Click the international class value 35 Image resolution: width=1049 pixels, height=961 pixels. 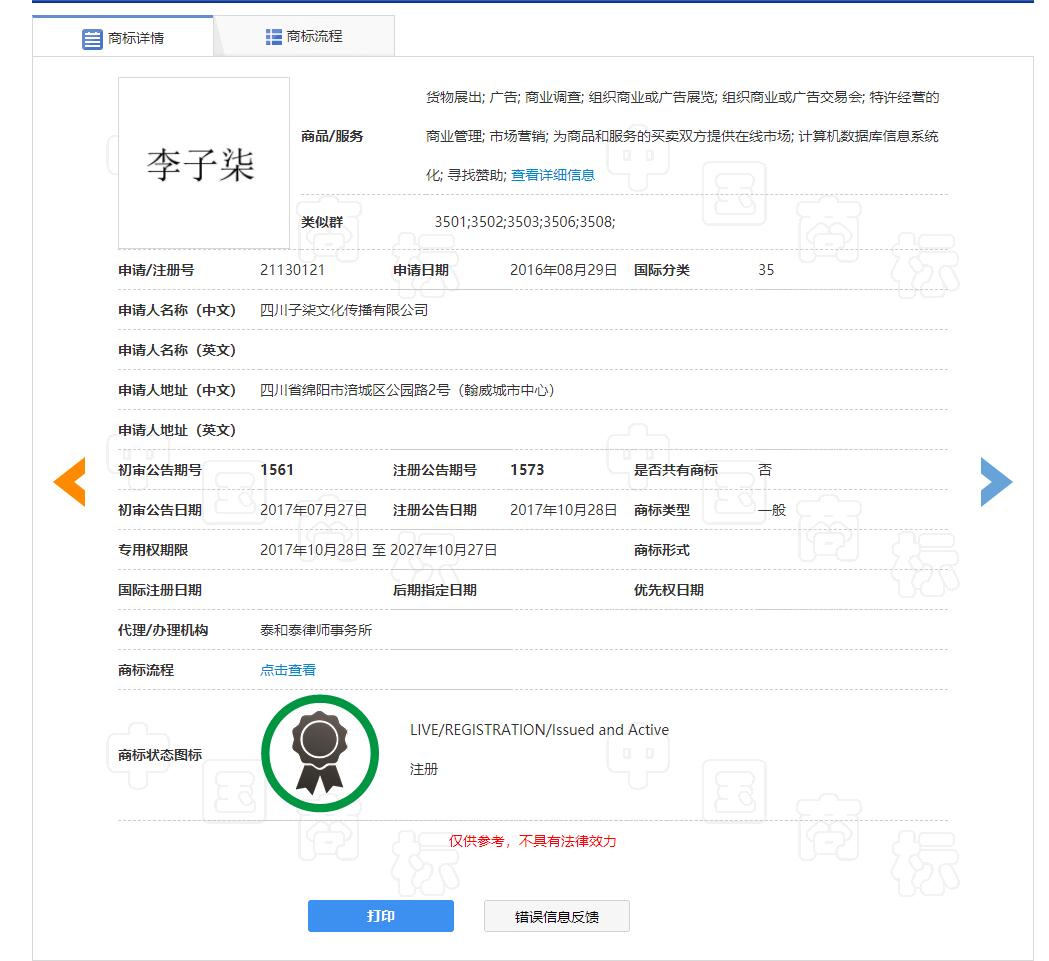click(766, 270)
